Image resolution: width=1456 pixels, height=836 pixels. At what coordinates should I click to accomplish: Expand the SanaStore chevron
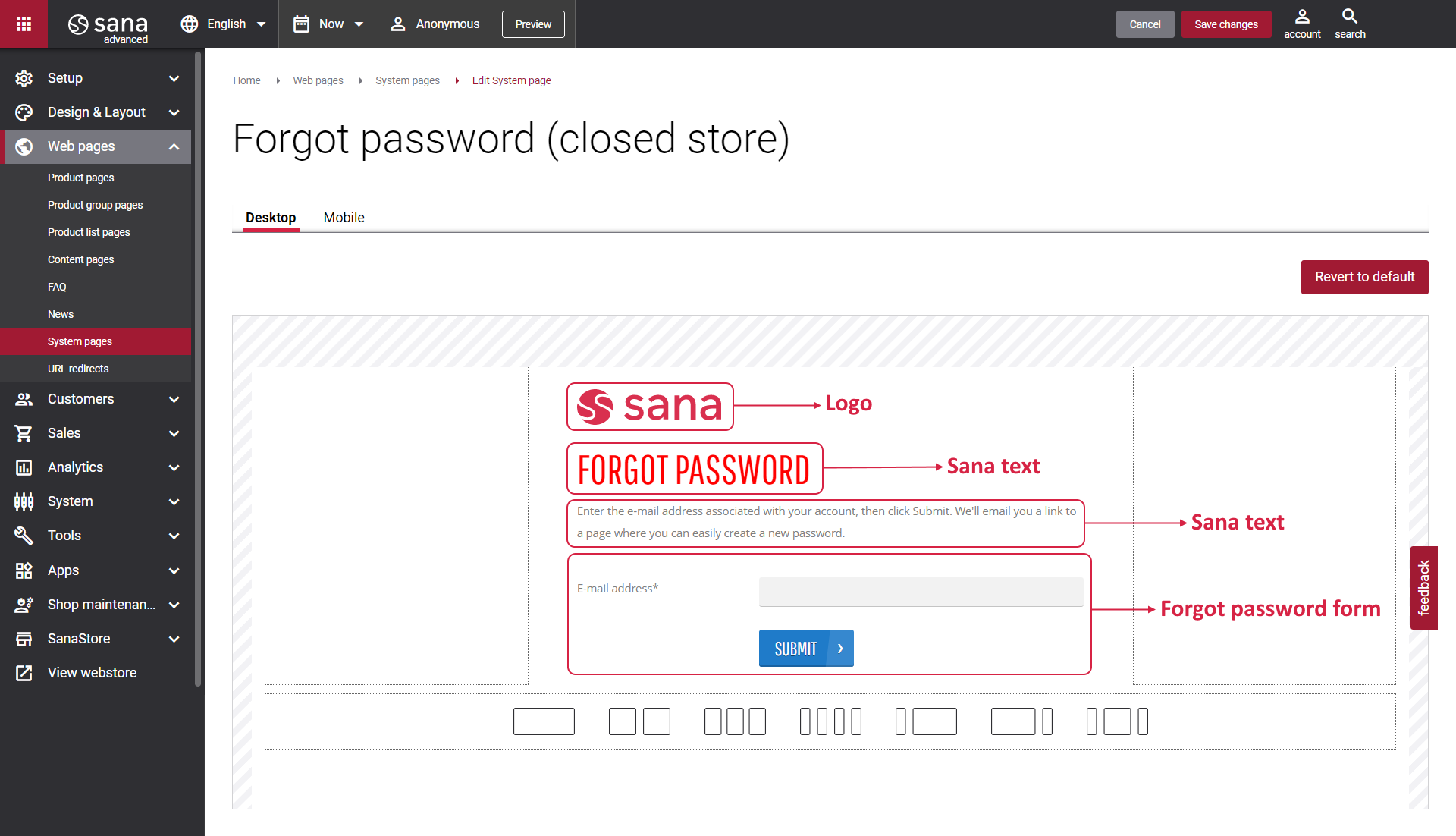coord(174,639)
